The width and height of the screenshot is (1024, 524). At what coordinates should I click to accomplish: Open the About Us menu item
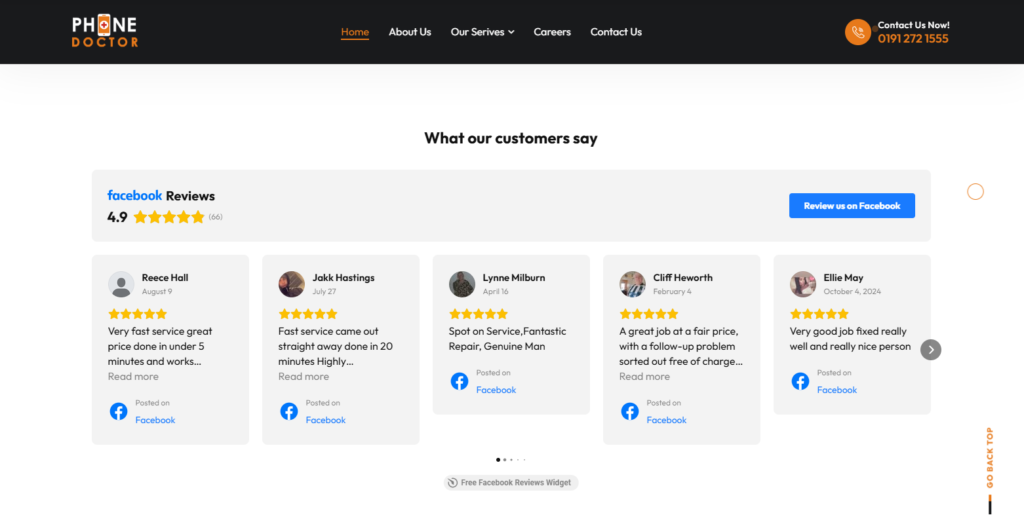click(410, 32)
